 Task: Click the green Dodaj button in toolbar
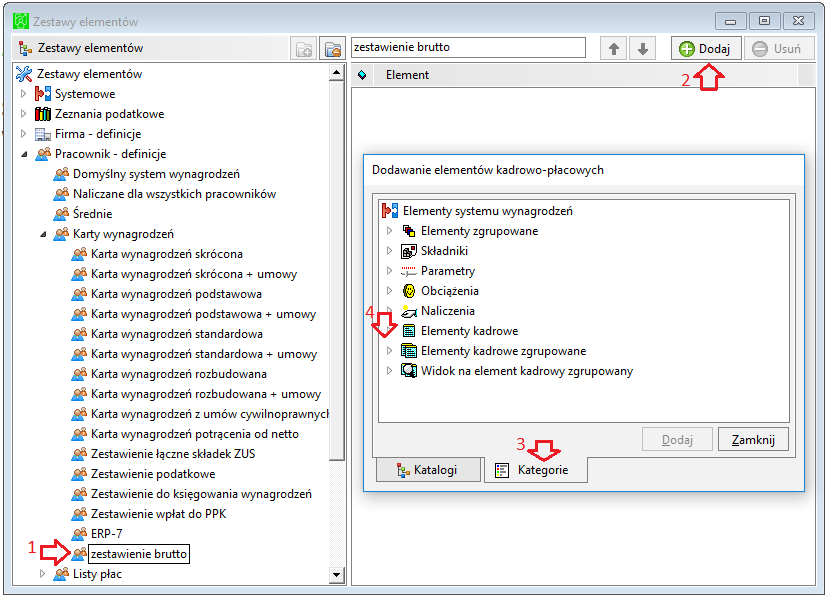click(706, 49)
